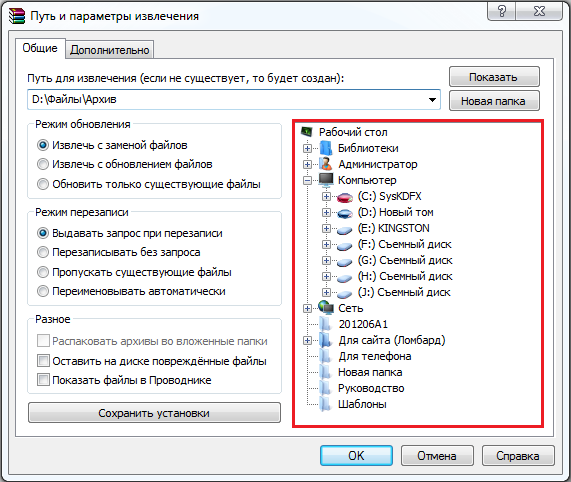The width and height of the screenshot is (571, 482).
Task: Open the extraction path dropdown arrow
Action: click(432, 99)
